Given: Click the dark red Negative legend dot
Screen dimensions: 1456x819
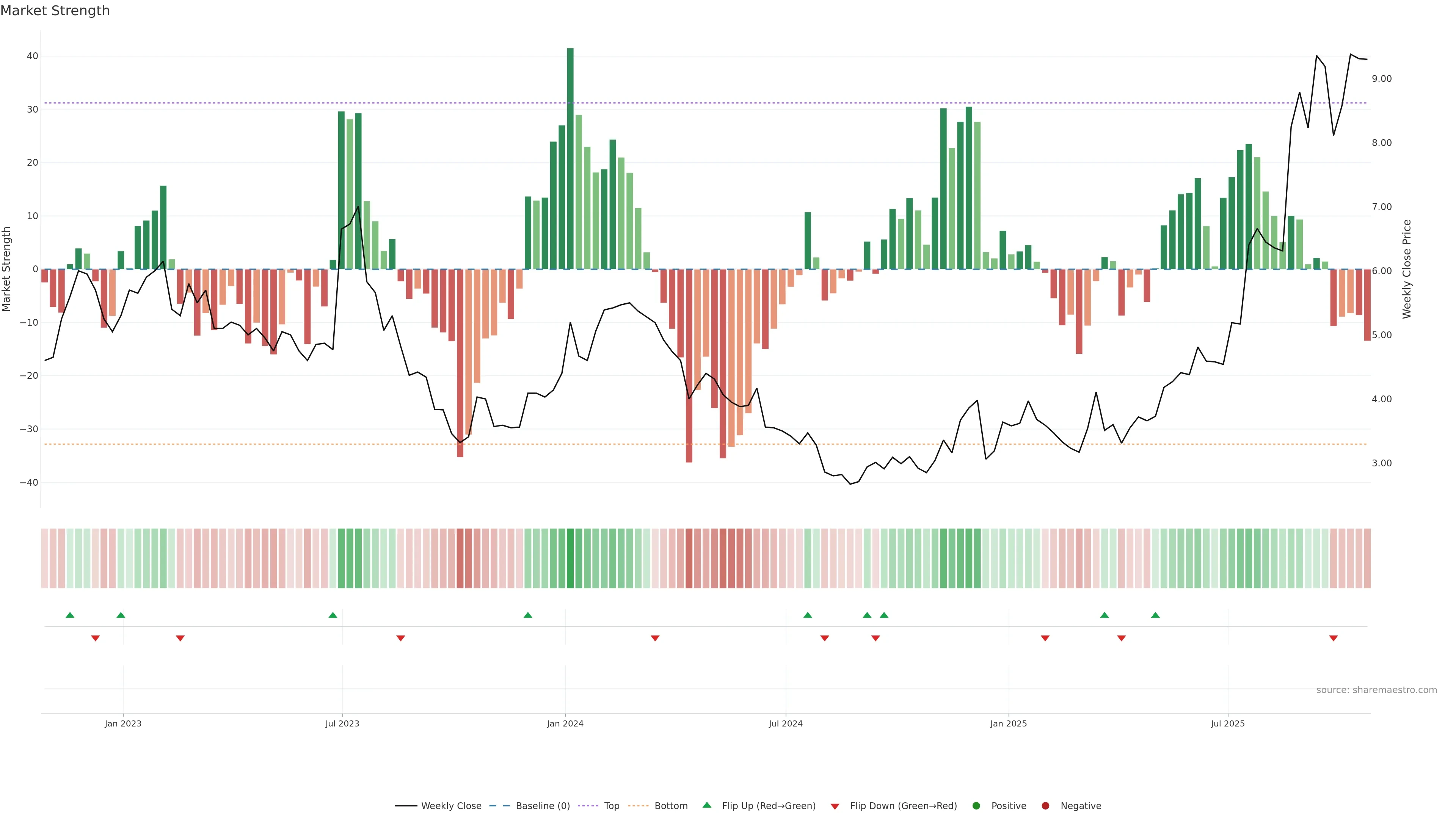Looking at the screenshot, I should [x=1045, y=805].
